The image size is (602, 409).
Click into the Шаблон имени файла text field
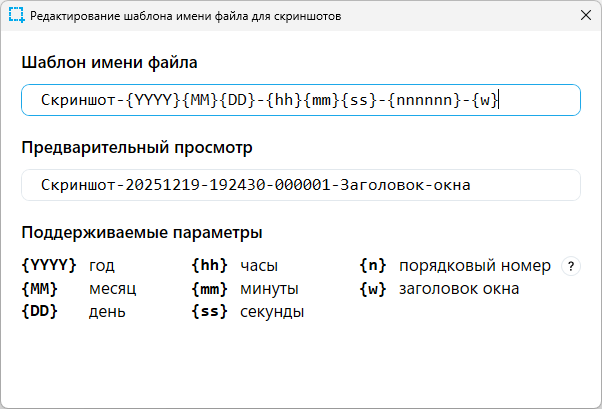[x=301, y=100]
